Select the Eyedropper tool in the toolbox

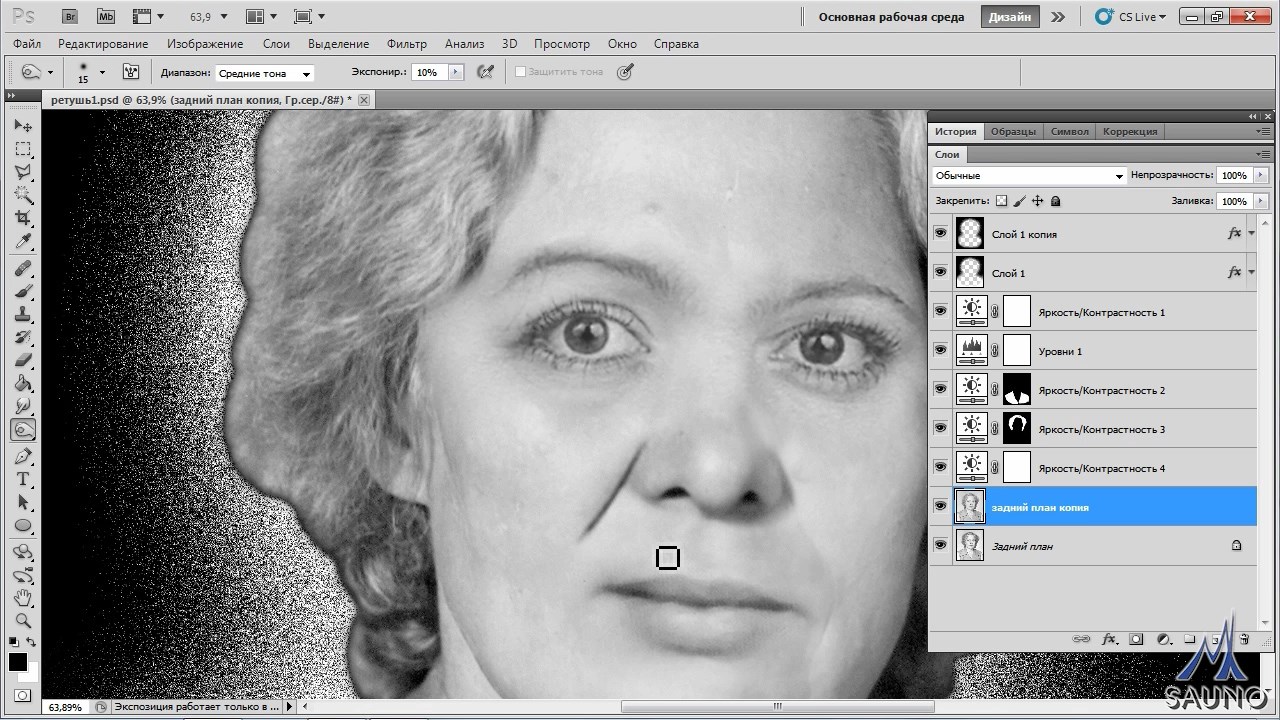(x=22, y=242)
